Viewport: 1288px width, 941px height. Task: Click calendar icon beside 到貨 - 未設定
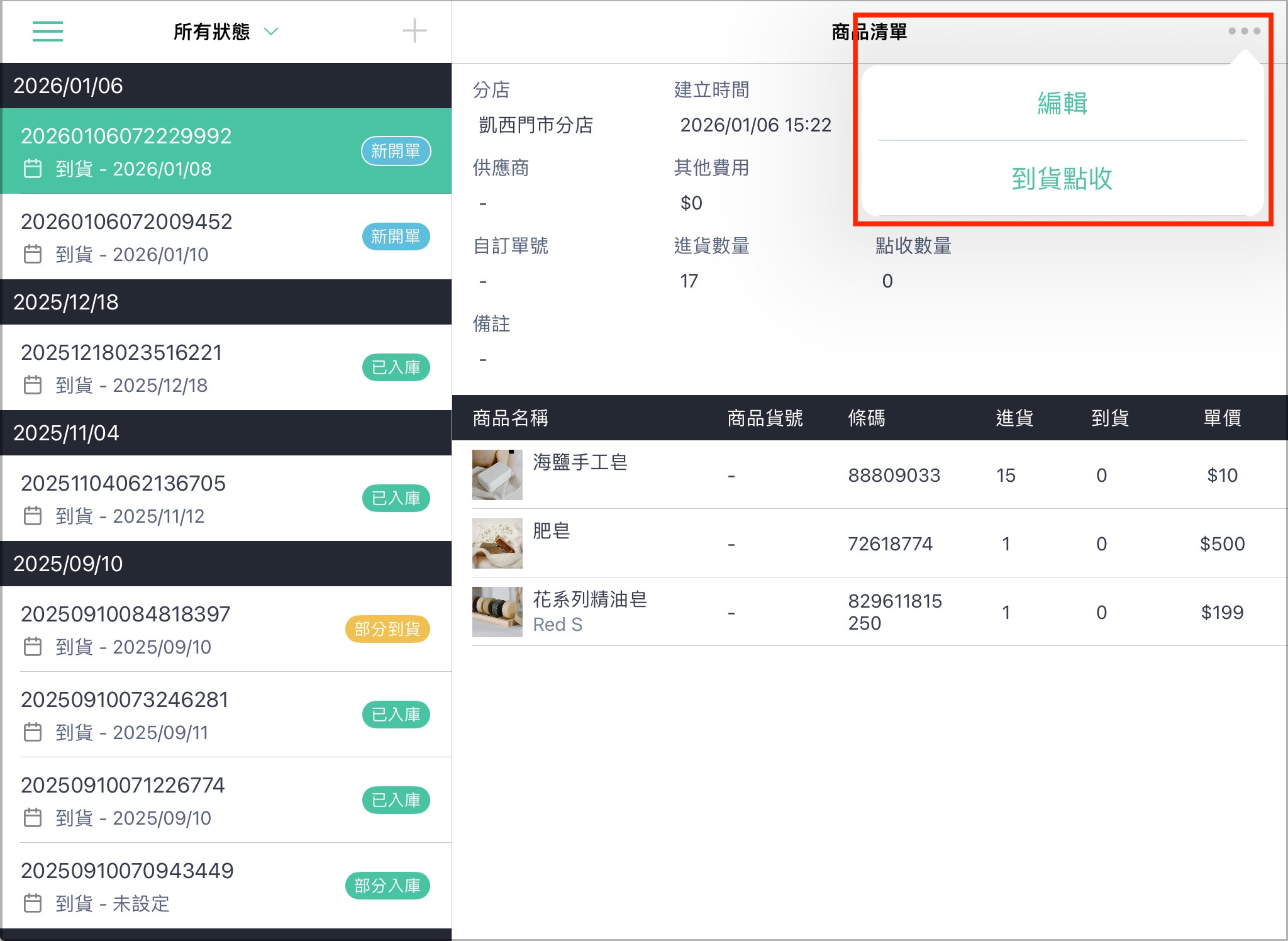coord(33,903)
